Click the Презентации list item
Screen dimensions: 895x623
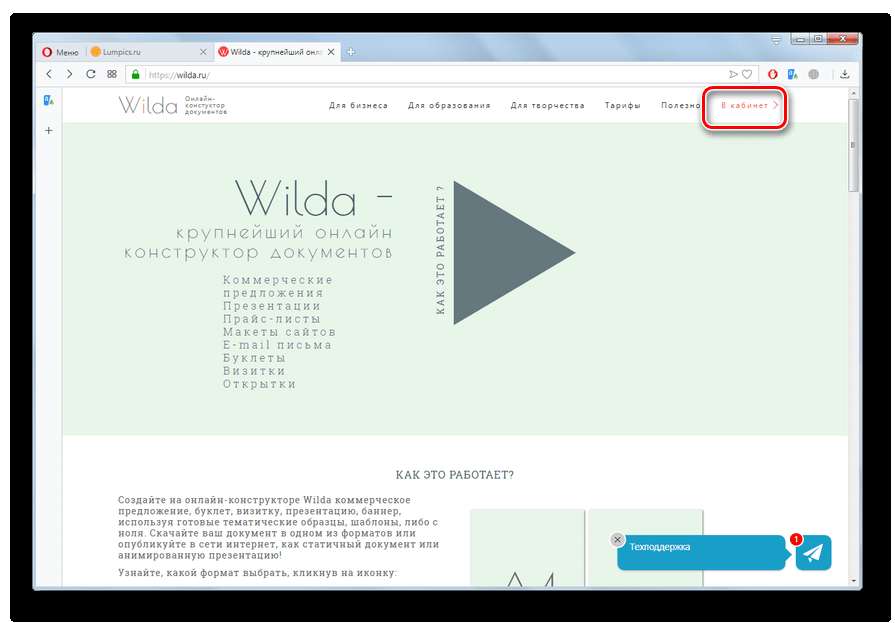point(272,306)
